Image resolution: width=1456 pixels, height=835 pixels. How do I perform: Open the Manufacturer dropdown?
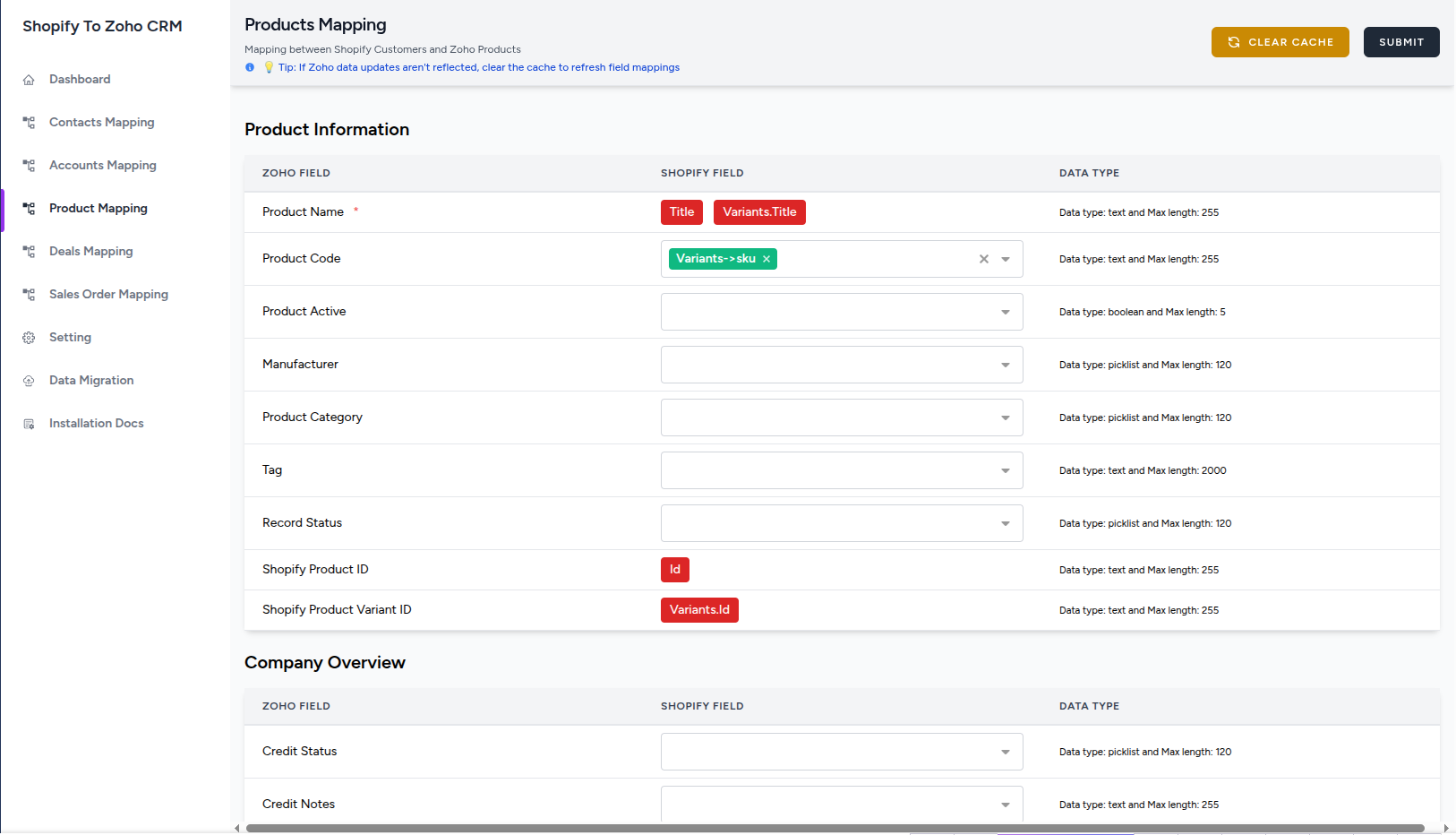(1005, 365)
